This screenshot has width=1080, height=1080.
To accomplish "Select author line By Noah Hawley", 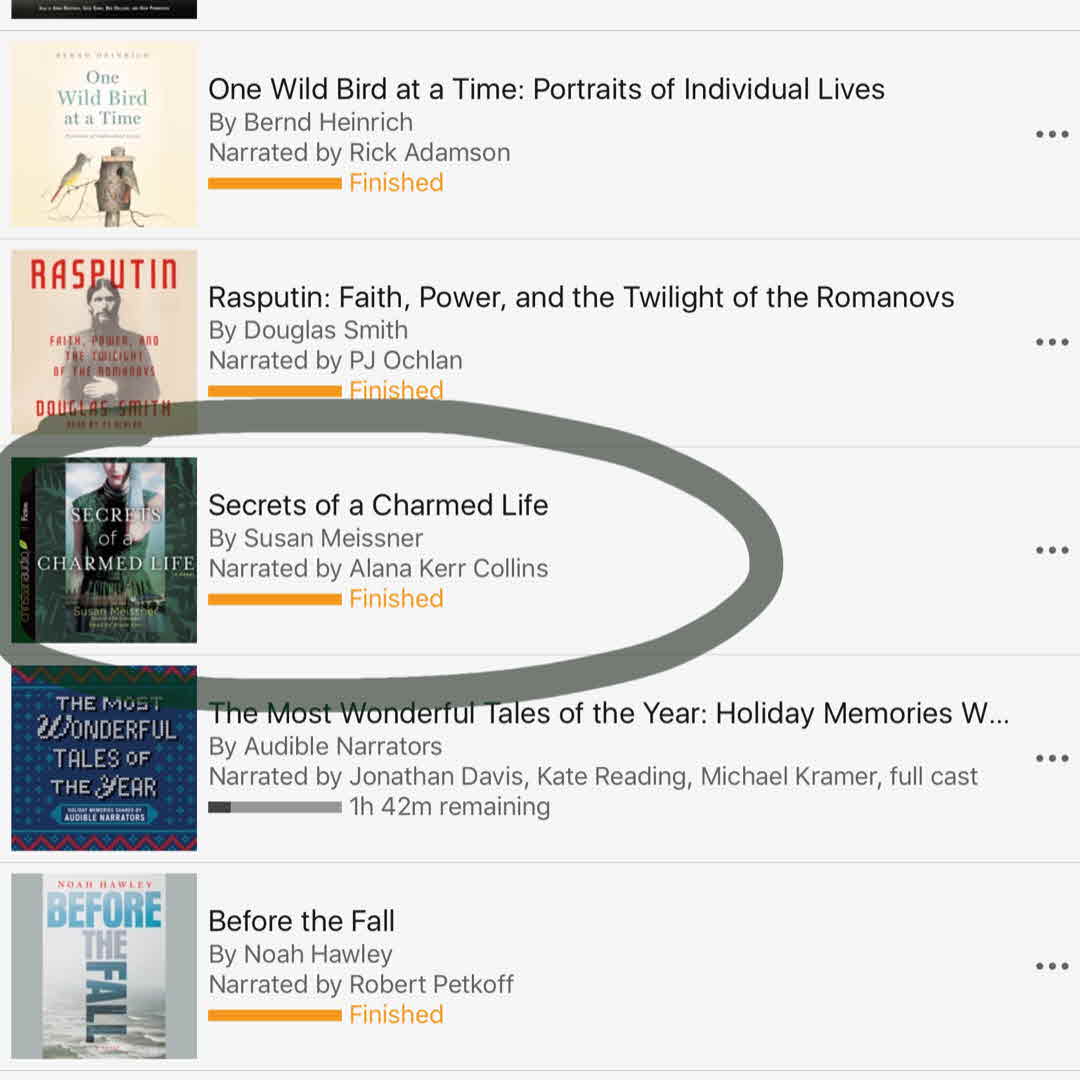I will coord(300,954).
